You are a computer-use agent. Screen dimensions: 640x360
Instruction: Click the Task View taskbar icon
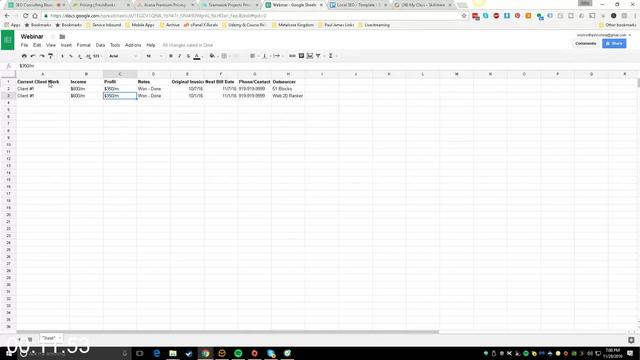(140, 353)
